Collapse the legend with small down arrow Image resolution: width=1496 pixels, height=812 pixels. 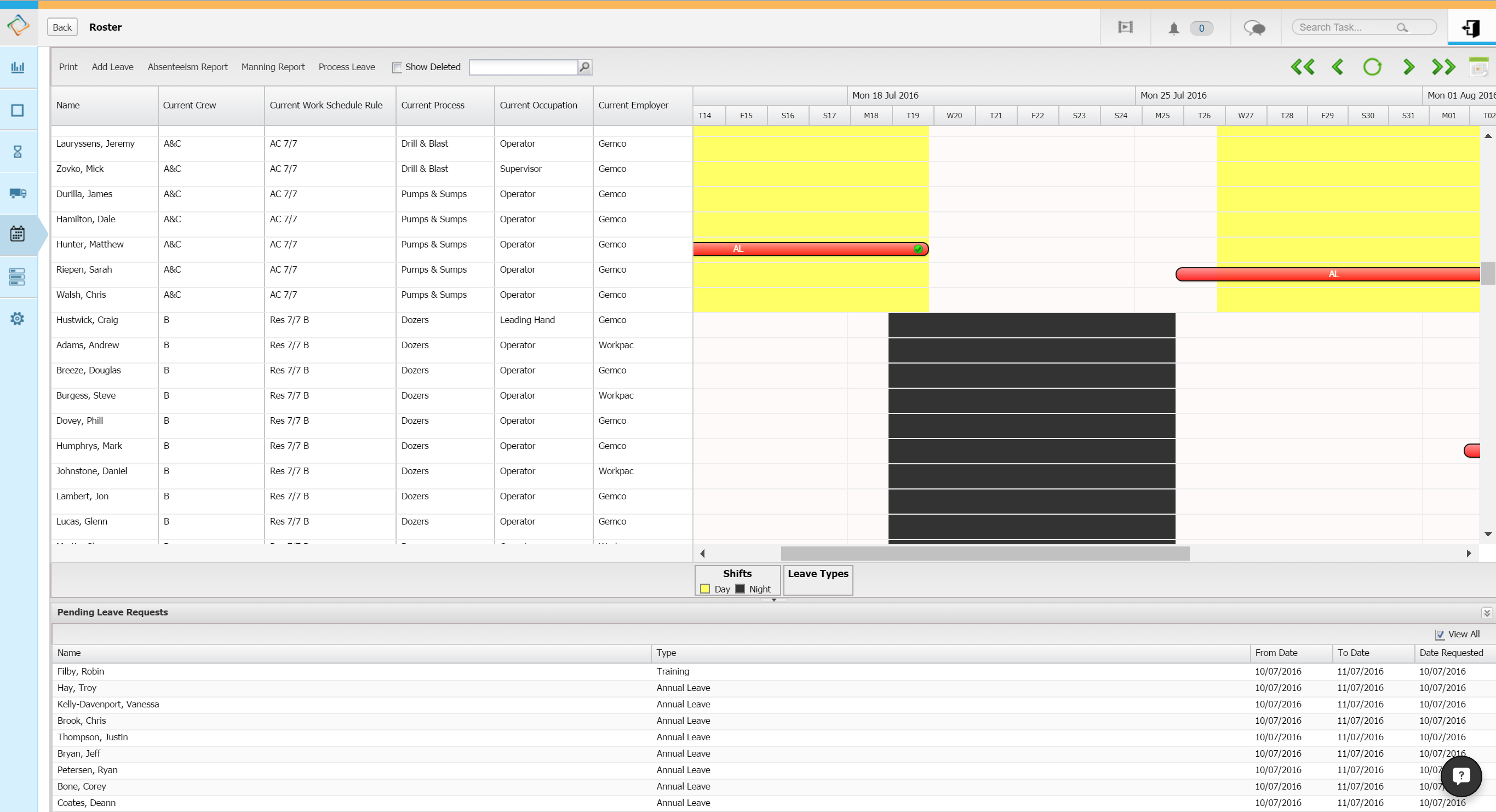[774, 600]
